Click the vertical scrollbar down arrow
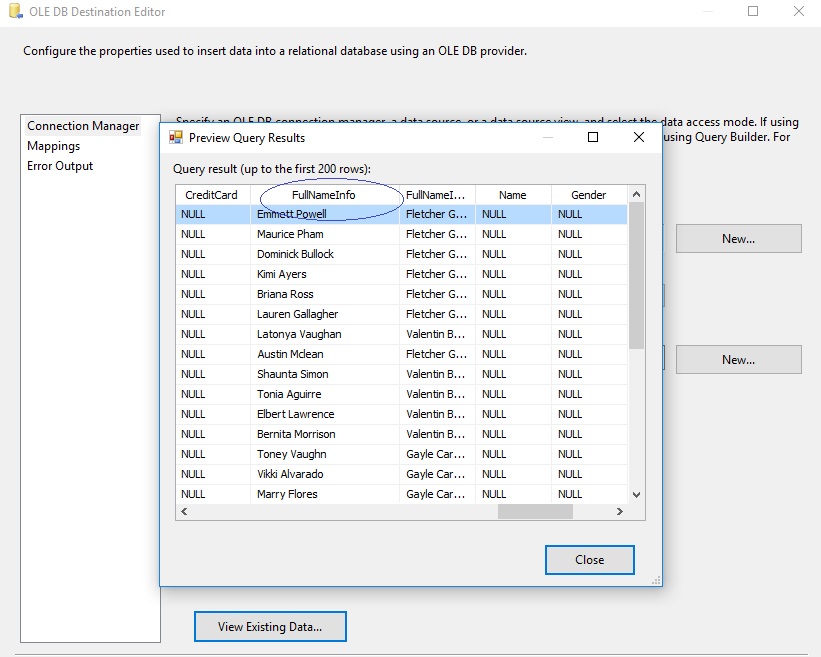Screen dimensions: 821x657 coord(636,495)
